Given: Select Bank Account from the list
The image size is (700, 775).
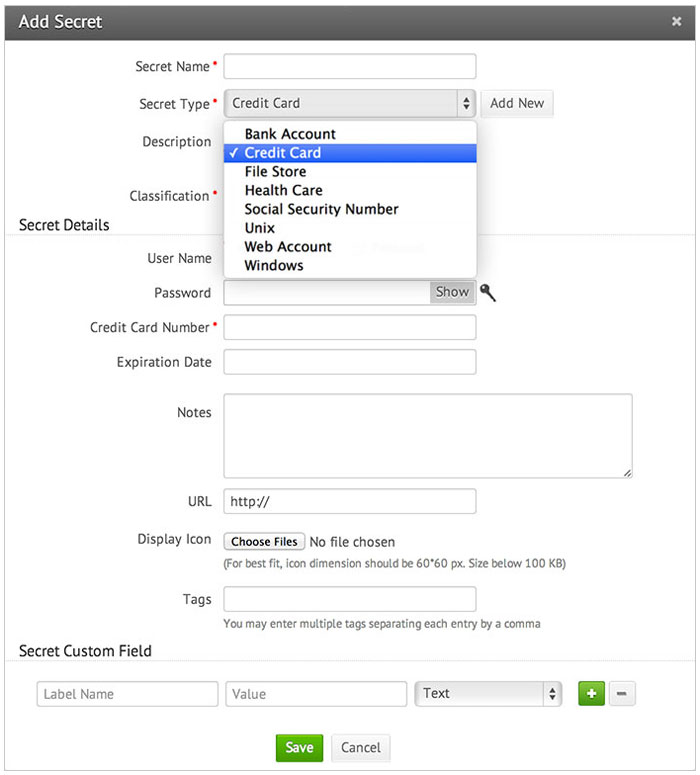Looking at the screenshot, I should pos(290,134).
